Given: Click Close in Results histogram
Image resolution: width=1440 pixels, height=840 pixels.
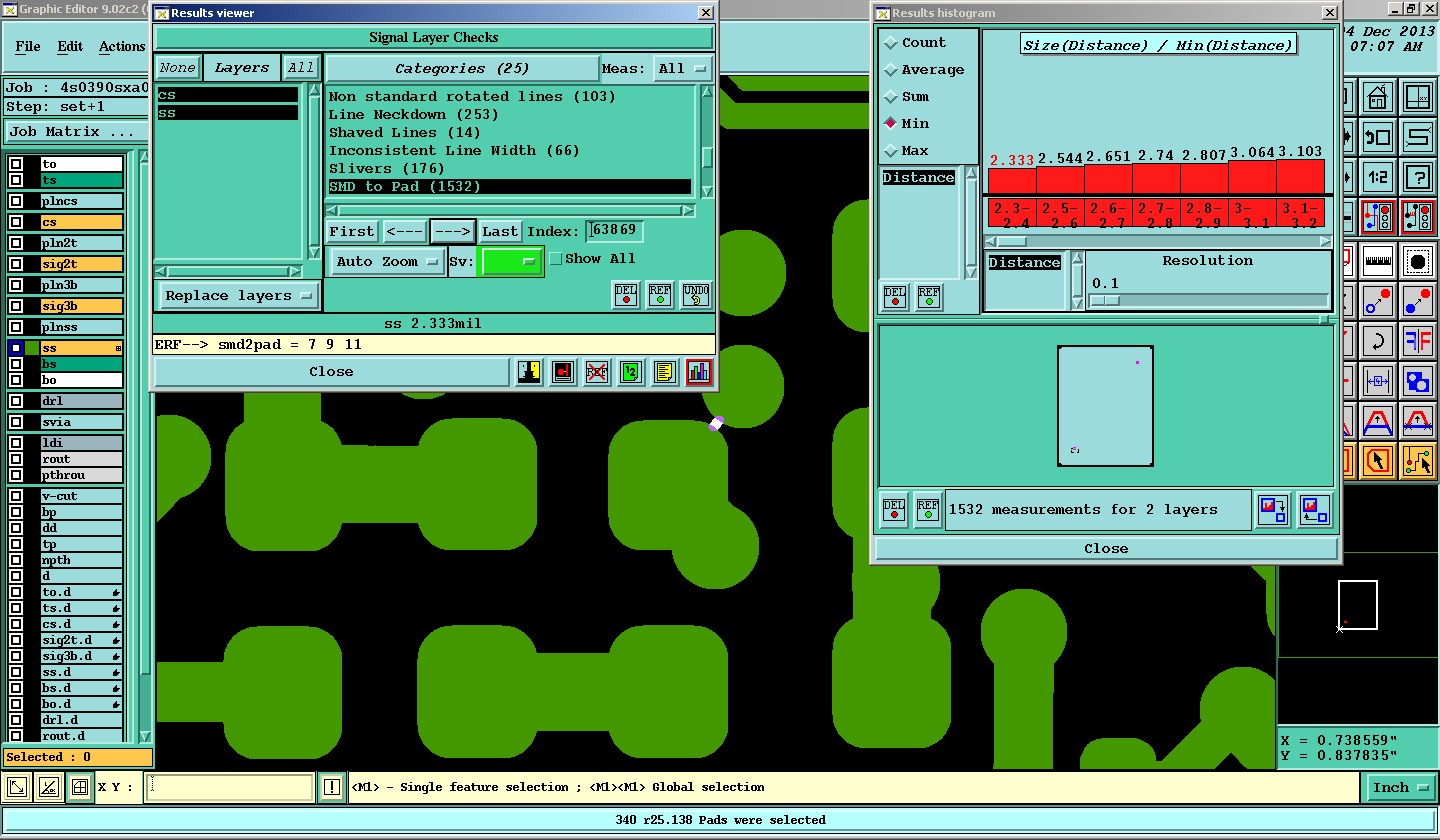Looking at the screenshot, I should [x=1106, y=549].
